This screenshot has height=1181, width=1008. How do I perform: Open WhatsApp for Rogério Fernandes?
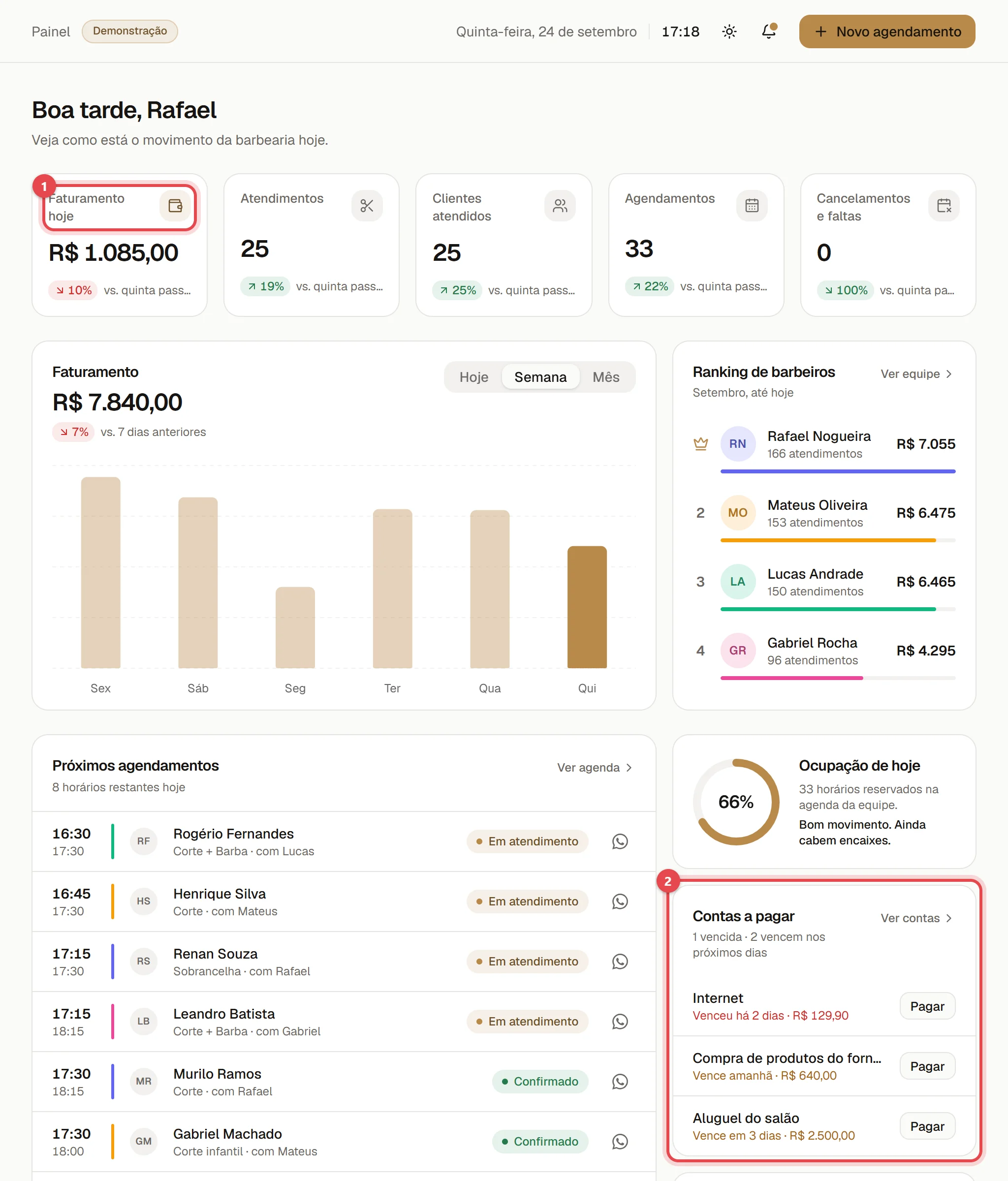pos(620,842)
